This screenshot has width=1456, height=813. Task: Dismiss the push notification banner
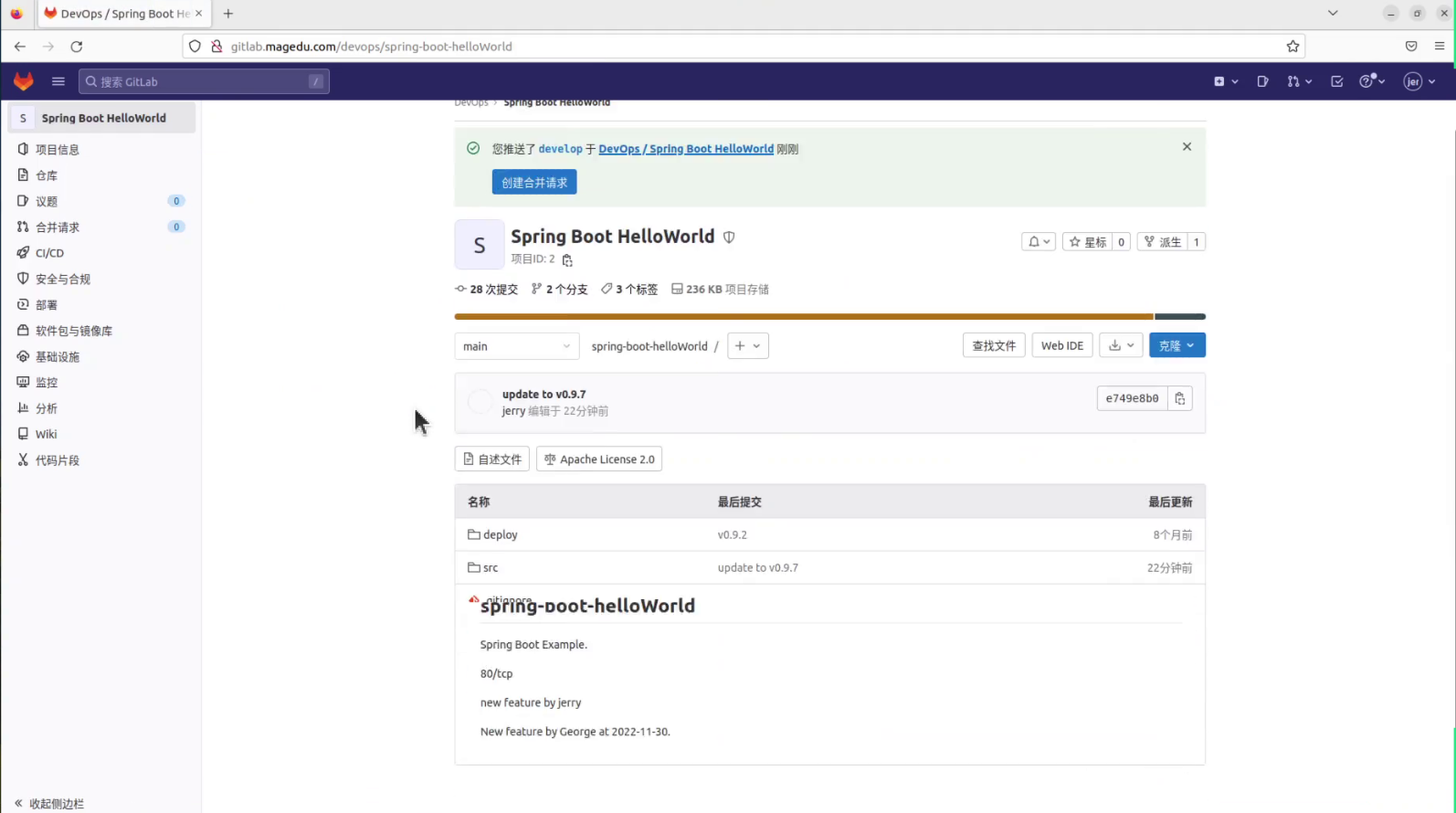tap(1187, 146)
